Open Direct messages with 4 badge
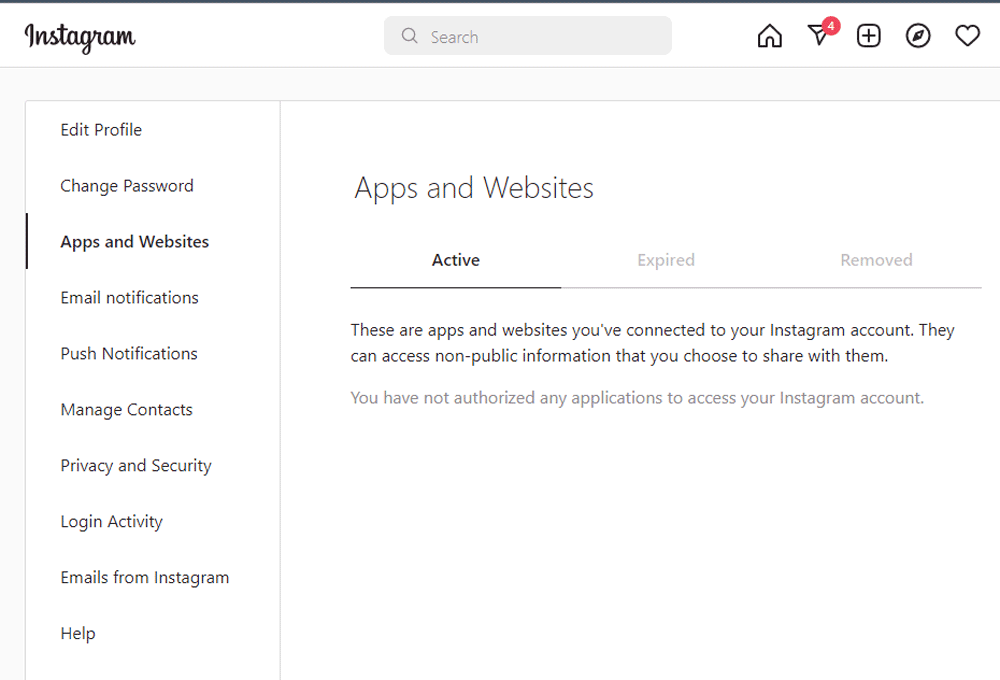This screenshot has height=680, width=1000. click(x=821, y=34)
